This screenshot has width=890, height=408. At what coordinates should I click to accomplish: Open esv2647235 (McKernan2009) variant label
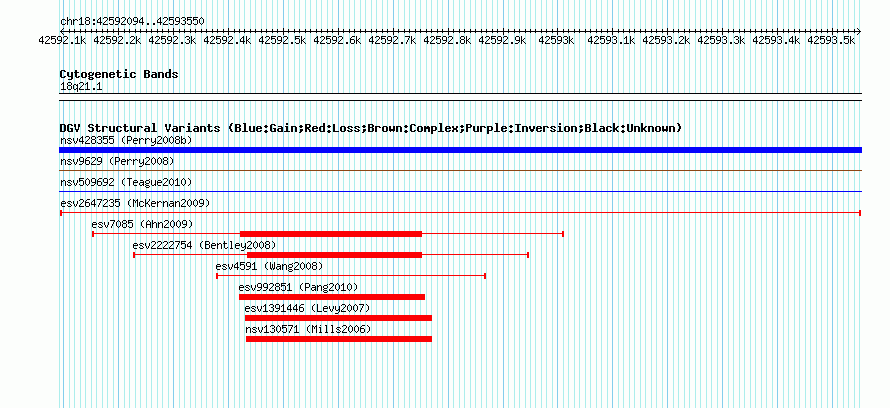coord(135,203)
